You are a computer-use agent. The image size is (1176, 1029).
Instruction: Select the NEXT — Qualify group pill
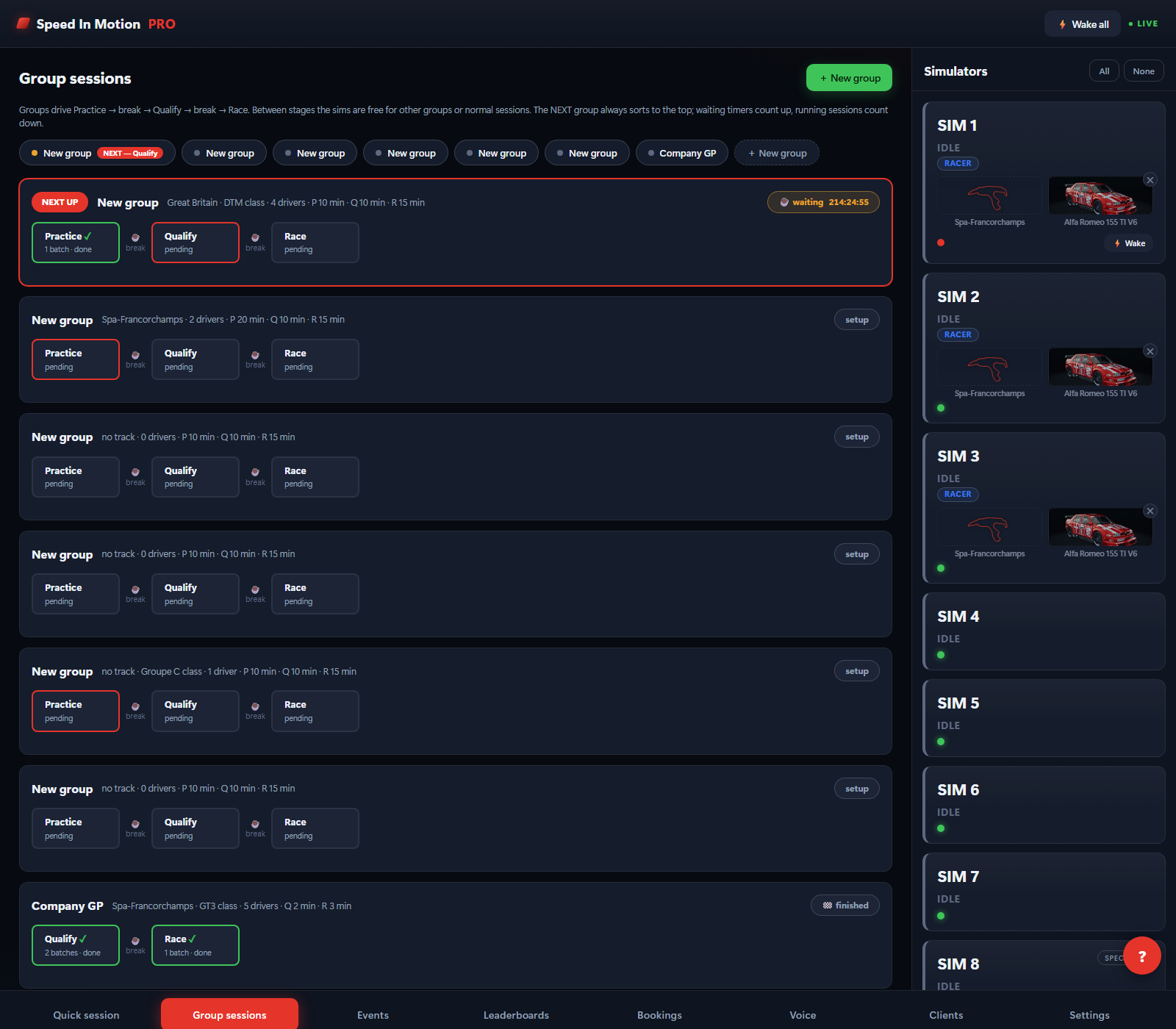click(97, 153)
